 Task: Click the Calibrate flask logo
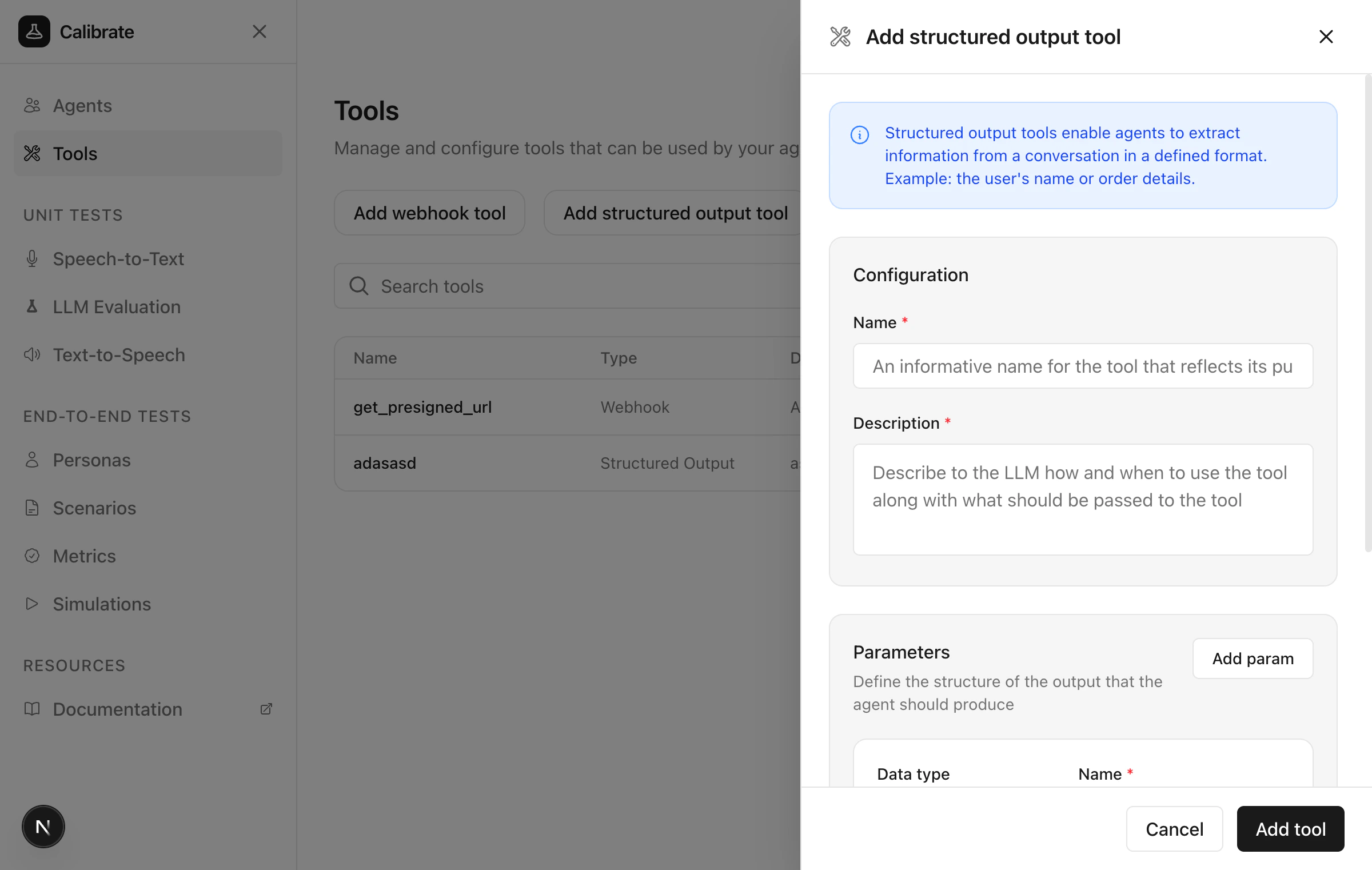pyautogui.click(x=34, y=31)
